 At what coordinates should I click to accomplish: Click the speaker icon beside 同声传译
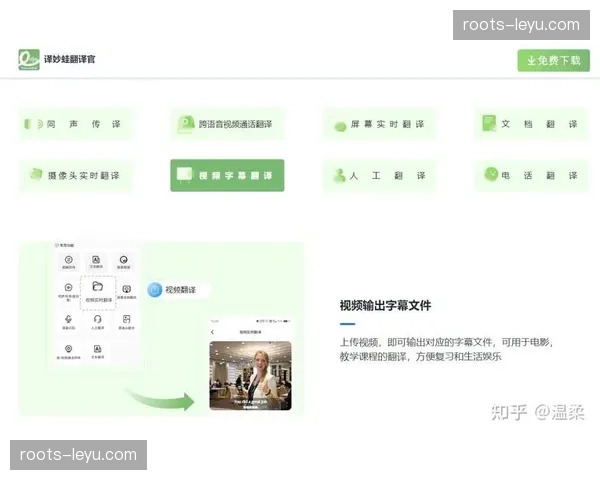[34, 124]
